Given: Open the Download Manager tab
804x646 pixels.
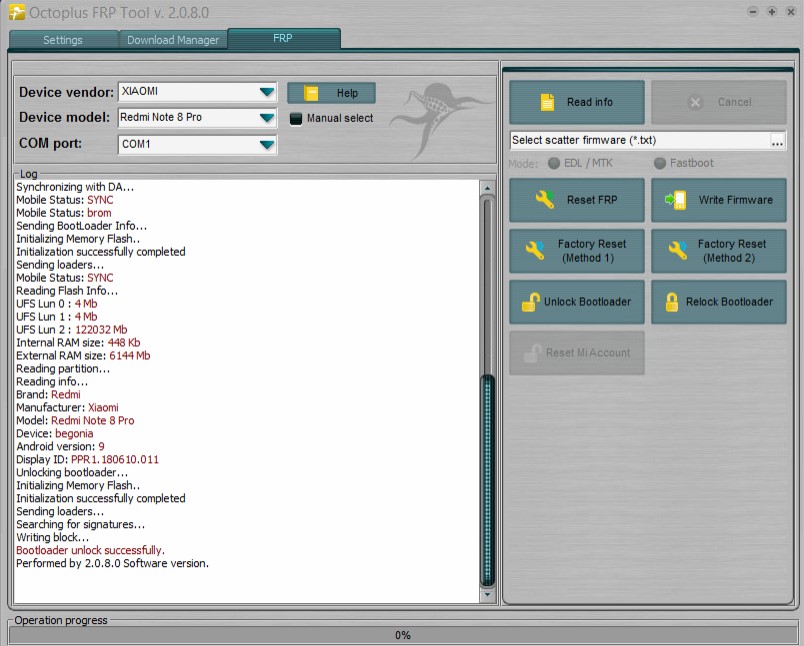Looking at the screenshot, I should [173, 39].
